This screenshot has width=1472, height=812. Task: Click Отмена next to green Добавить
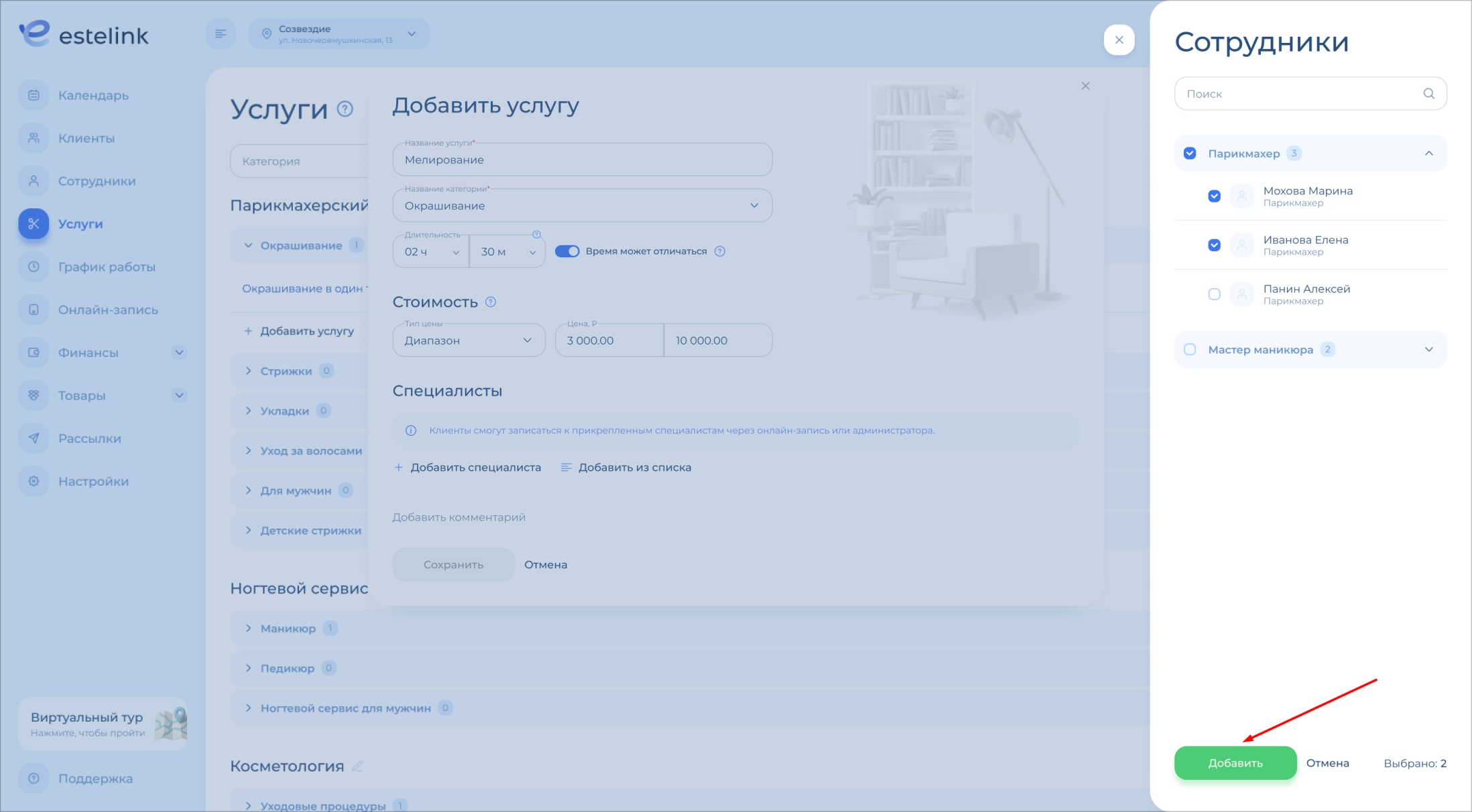click(x=1327, y=763)
